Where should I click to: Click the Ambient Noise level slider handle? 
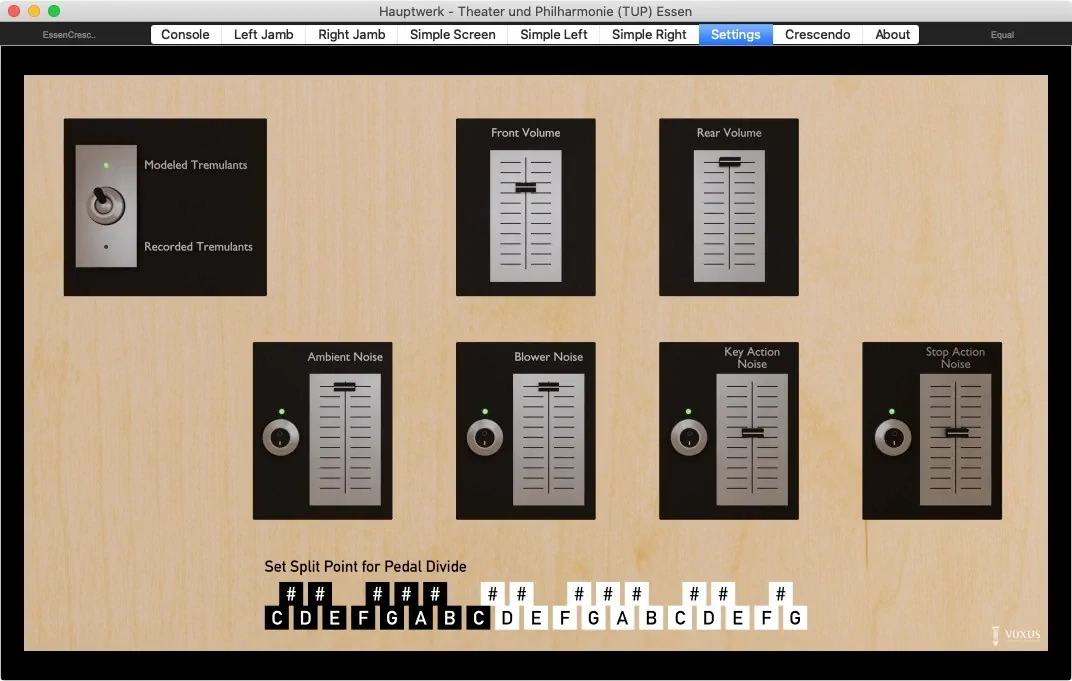345,386
